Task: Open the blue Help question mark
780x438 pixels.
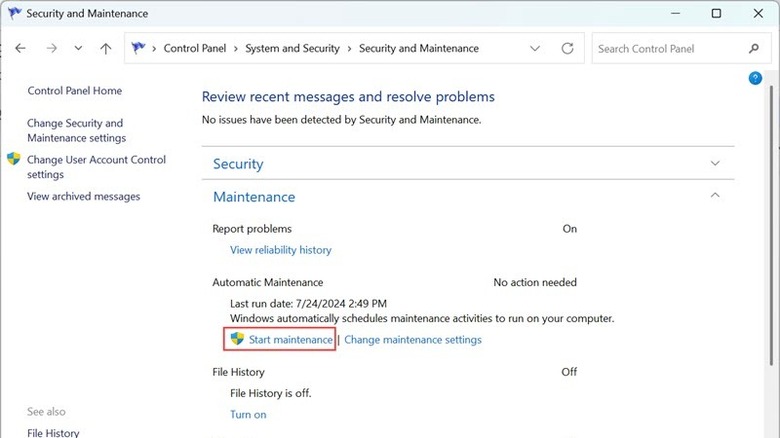Action: point(755,78)
